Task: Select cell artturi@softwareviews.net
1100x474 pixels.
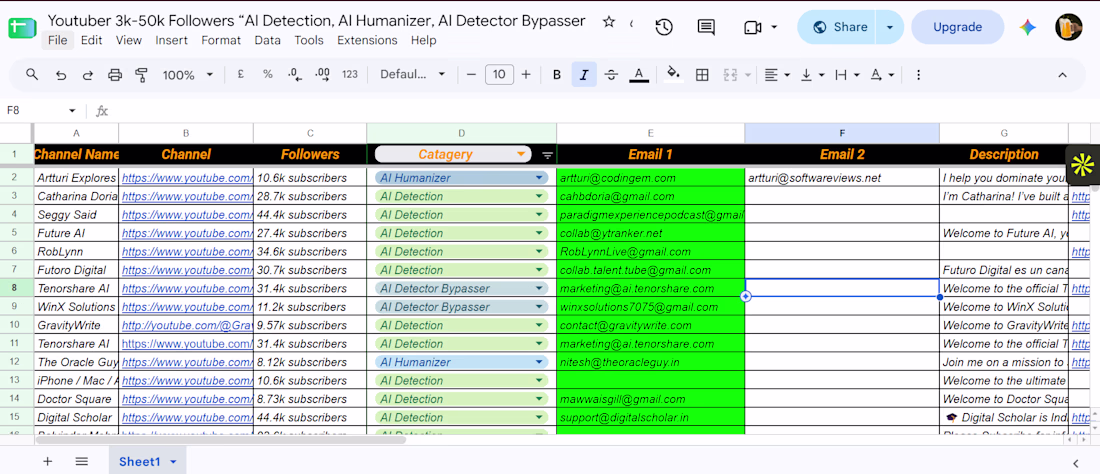Action: click(x=842, y=178)
